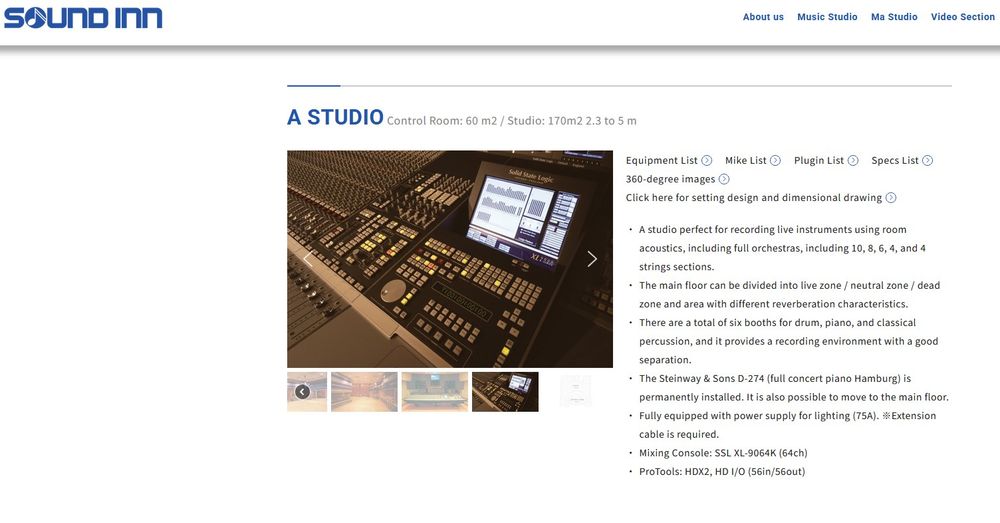Click the ProTools HDX2 HD I/O line
Image resolution: width=1000 pixels, height=523 pixels.
click(722, 472)
